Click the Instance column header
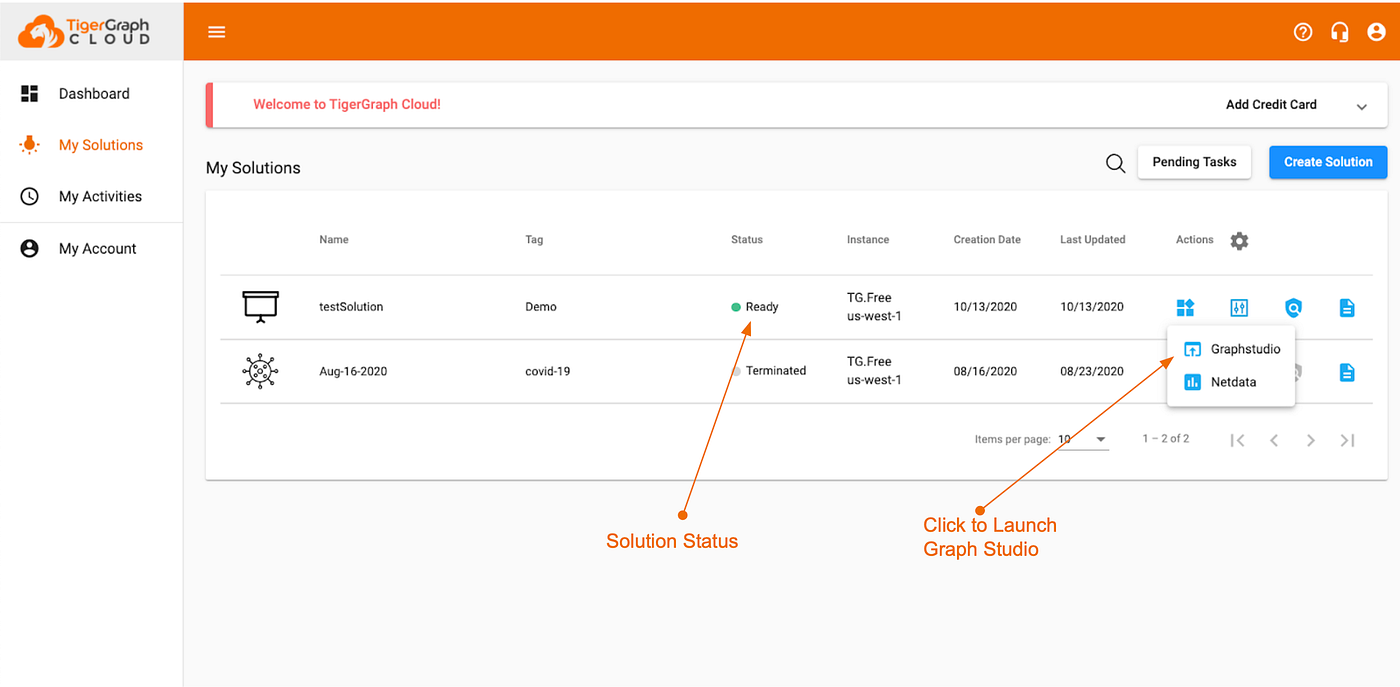 [868, 240]
